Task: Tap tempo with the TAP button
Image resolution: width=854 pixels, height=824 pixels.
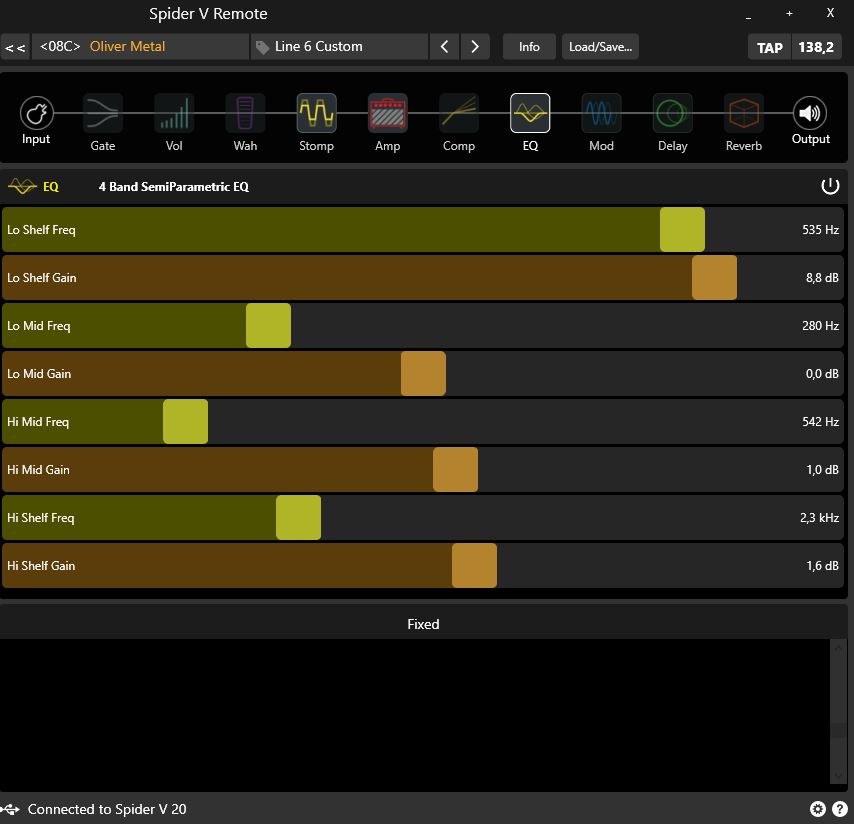Action: [x=770, y=47]
